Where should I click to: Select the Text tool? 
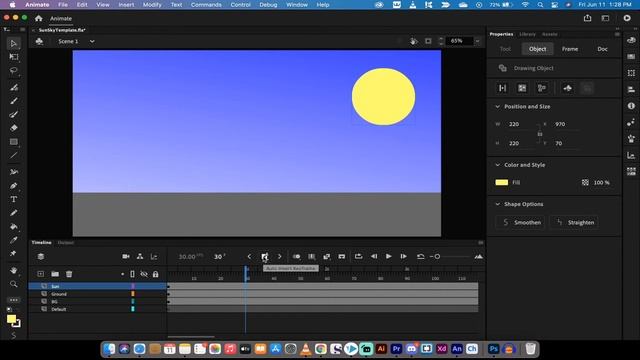[13, 199]
